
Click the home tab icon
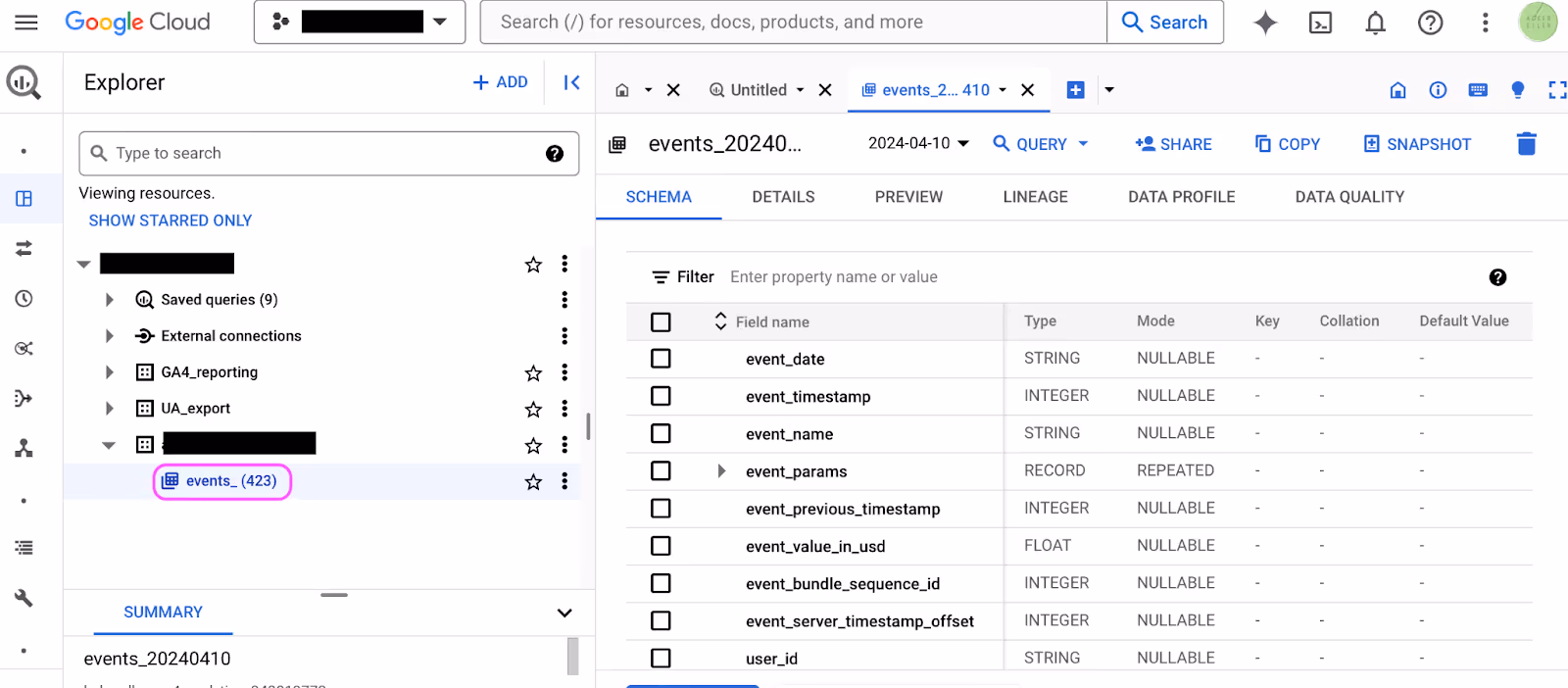(x=621, y=90)
